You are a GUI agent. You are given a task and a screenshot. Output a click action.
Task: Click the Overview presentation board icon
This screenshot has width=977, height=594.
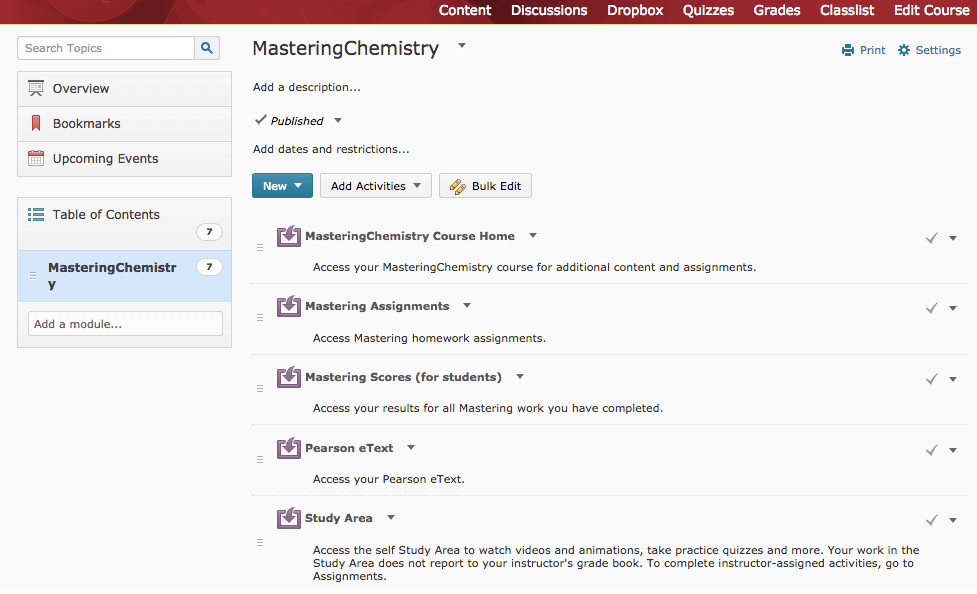point(36,88)
